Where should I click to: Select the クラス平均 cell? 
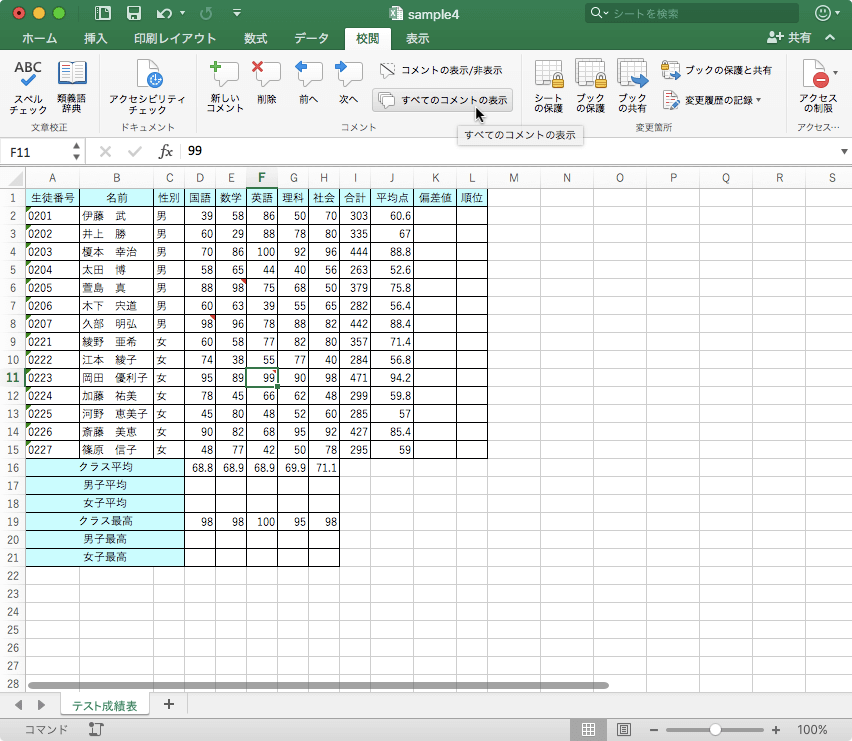coord(105,467)
